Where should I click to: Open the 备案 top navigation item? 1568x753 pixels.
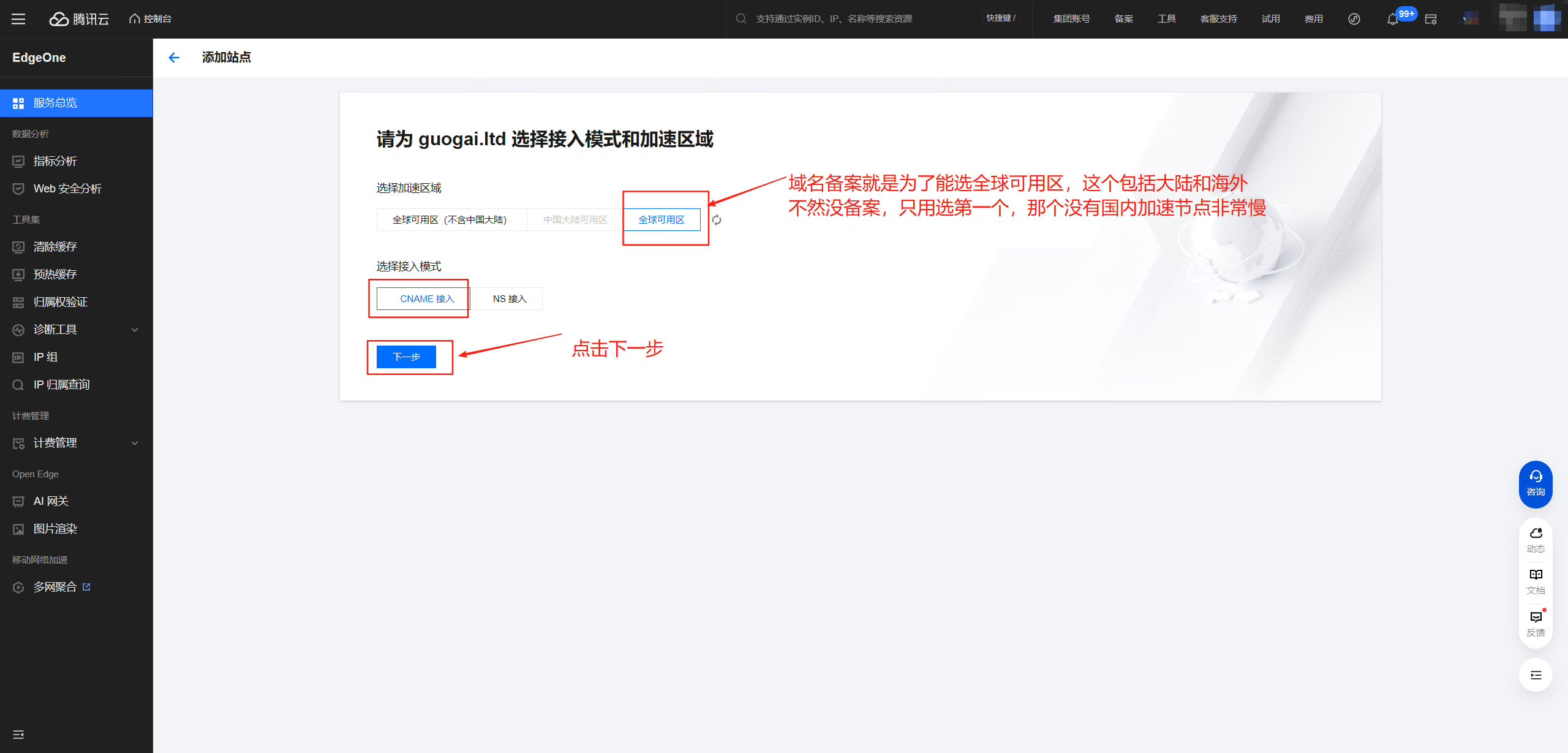coord(1123,19)
